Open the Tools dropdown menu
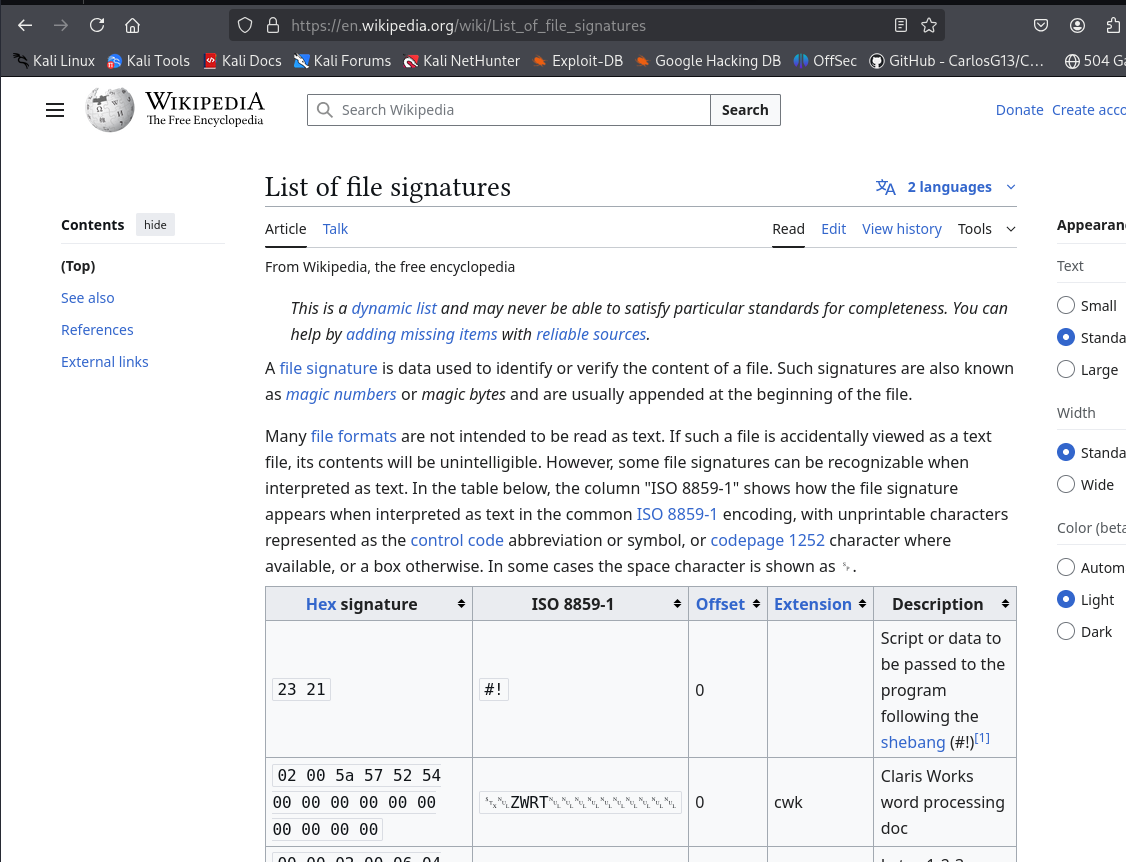Screen dimensions: 1126x862 click(986, 229)
